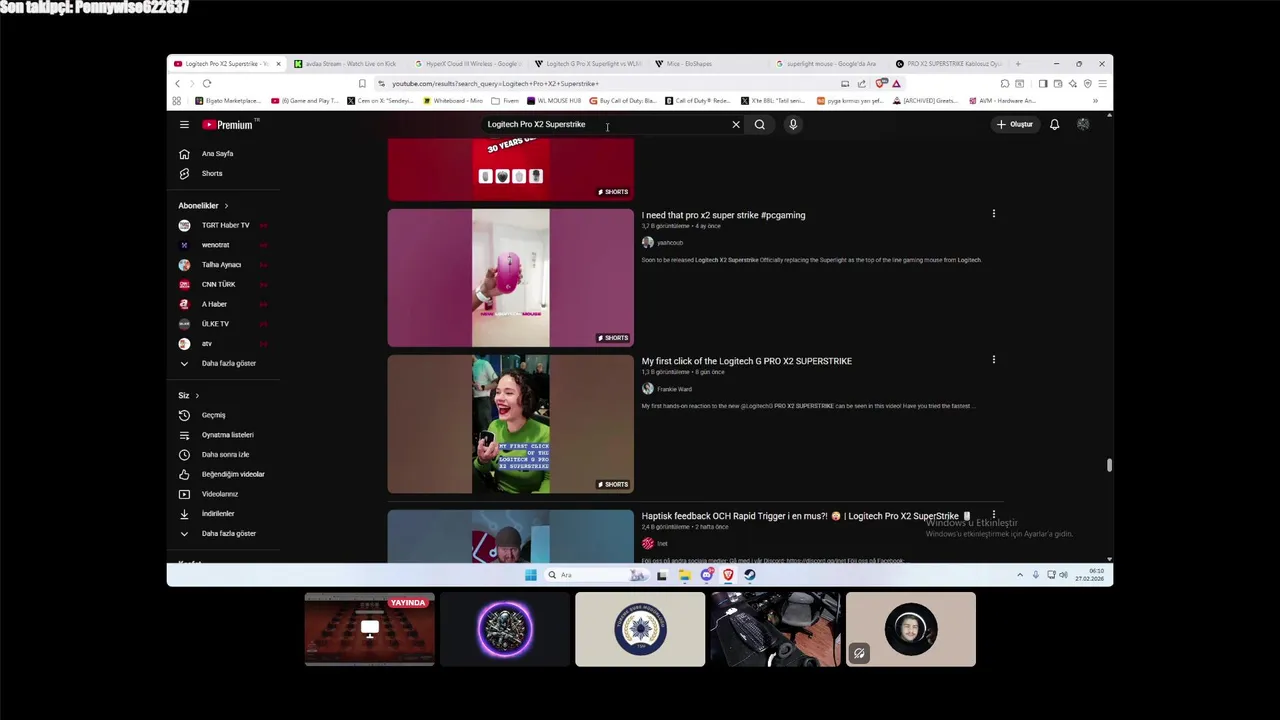Image resolution: width=1280 pixels, height=720 pixels.
Task: Open 'I need that pro x2 super strike' title
Action: (723, 215)
